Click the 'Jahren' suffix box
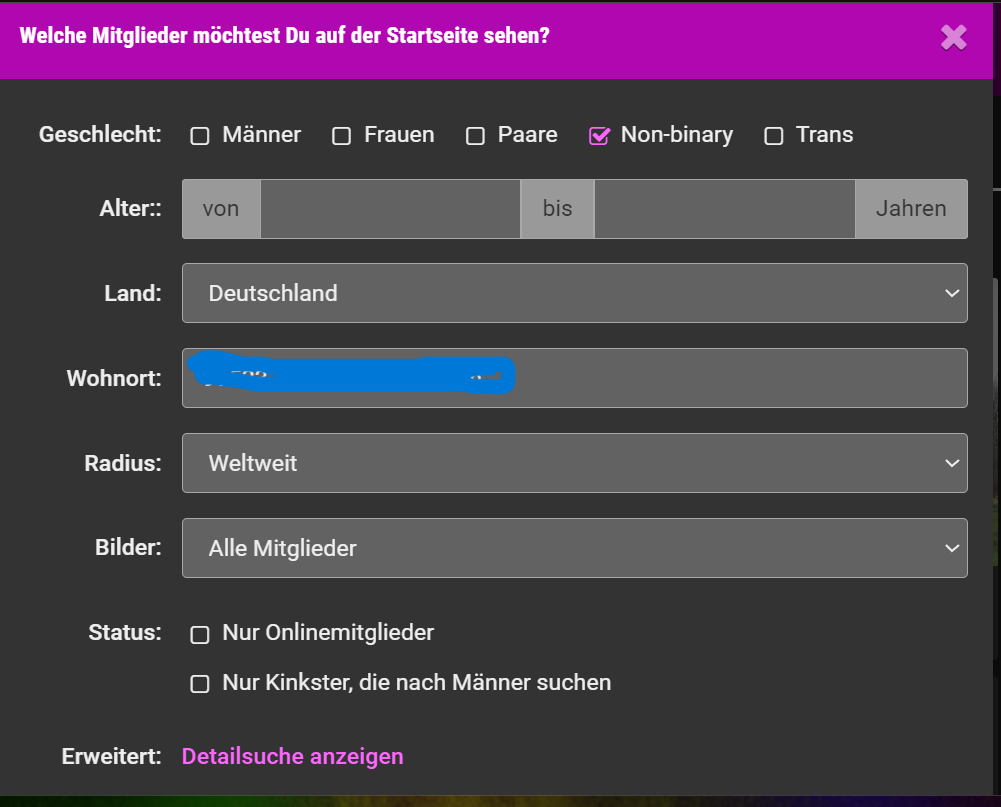The width and height of the screenshot is (1001, 807). (910, 209)
